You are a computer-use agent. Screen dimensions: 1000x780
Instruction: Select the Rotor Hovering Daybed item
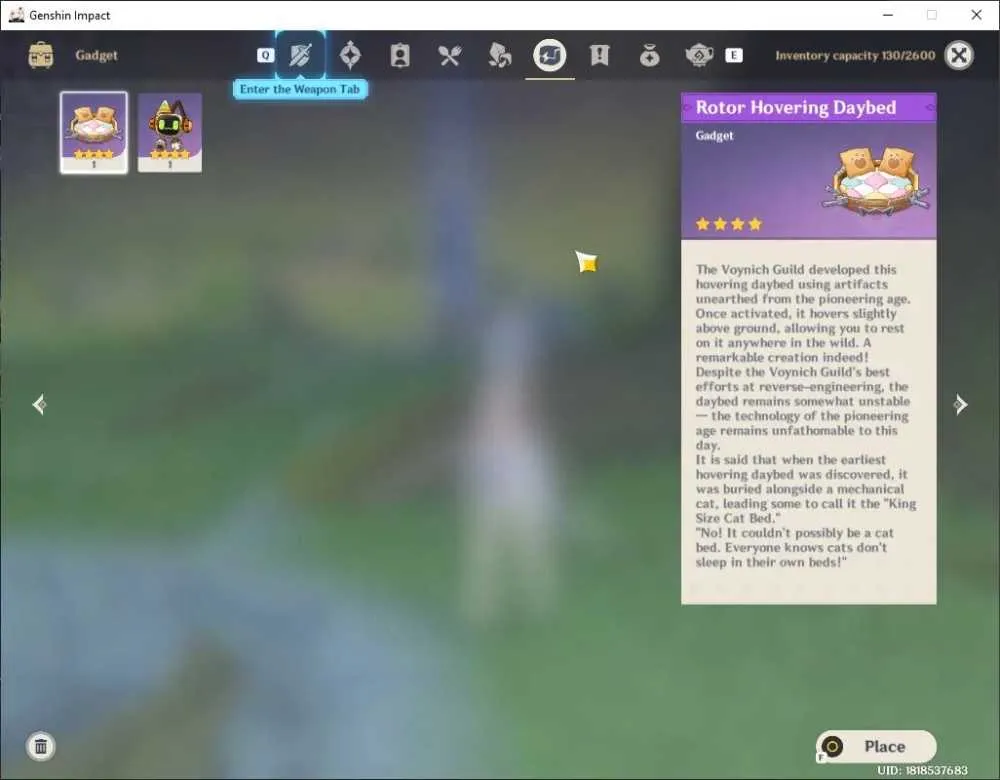click(x=94, y=132)
